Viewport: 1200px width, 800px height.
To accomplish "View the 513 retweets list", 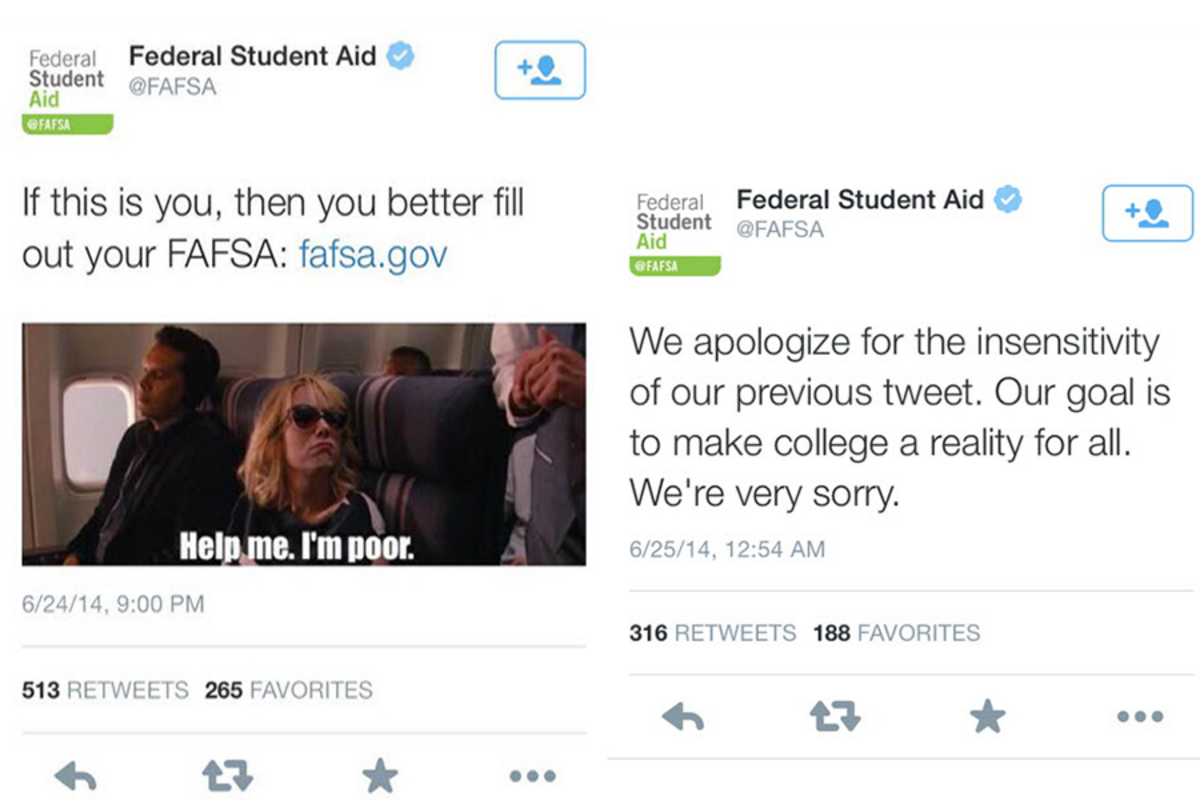I will click(x=105, y=690).
